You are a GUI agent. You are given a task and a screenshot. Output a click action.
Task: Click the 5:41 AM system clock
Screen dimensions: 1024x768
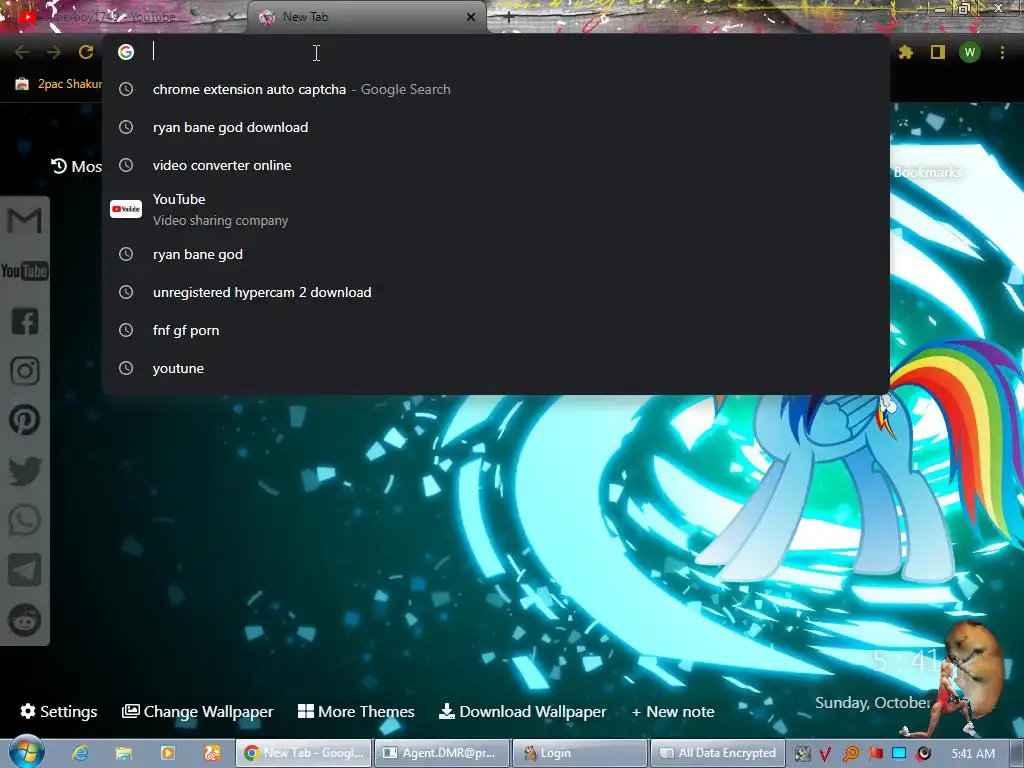(973, 754)
